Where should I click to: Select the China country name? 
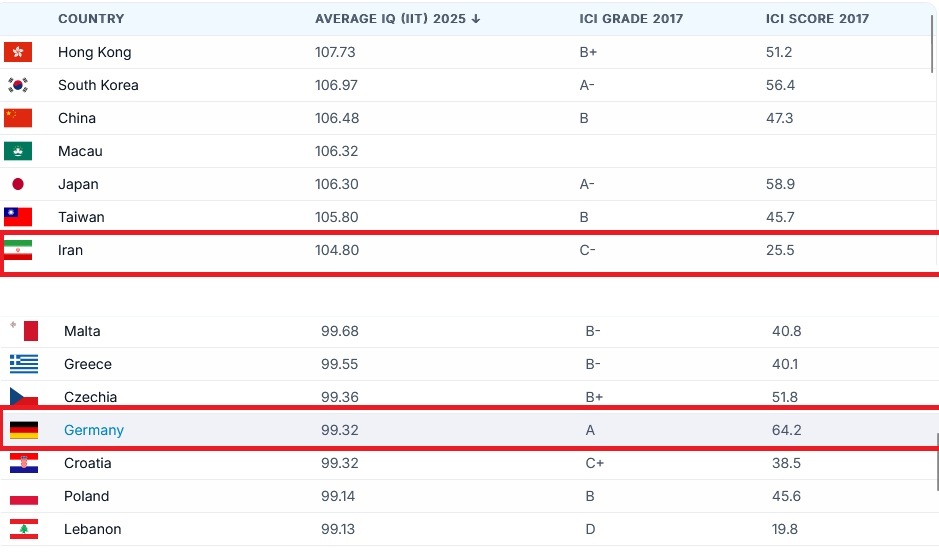point(77,118)
